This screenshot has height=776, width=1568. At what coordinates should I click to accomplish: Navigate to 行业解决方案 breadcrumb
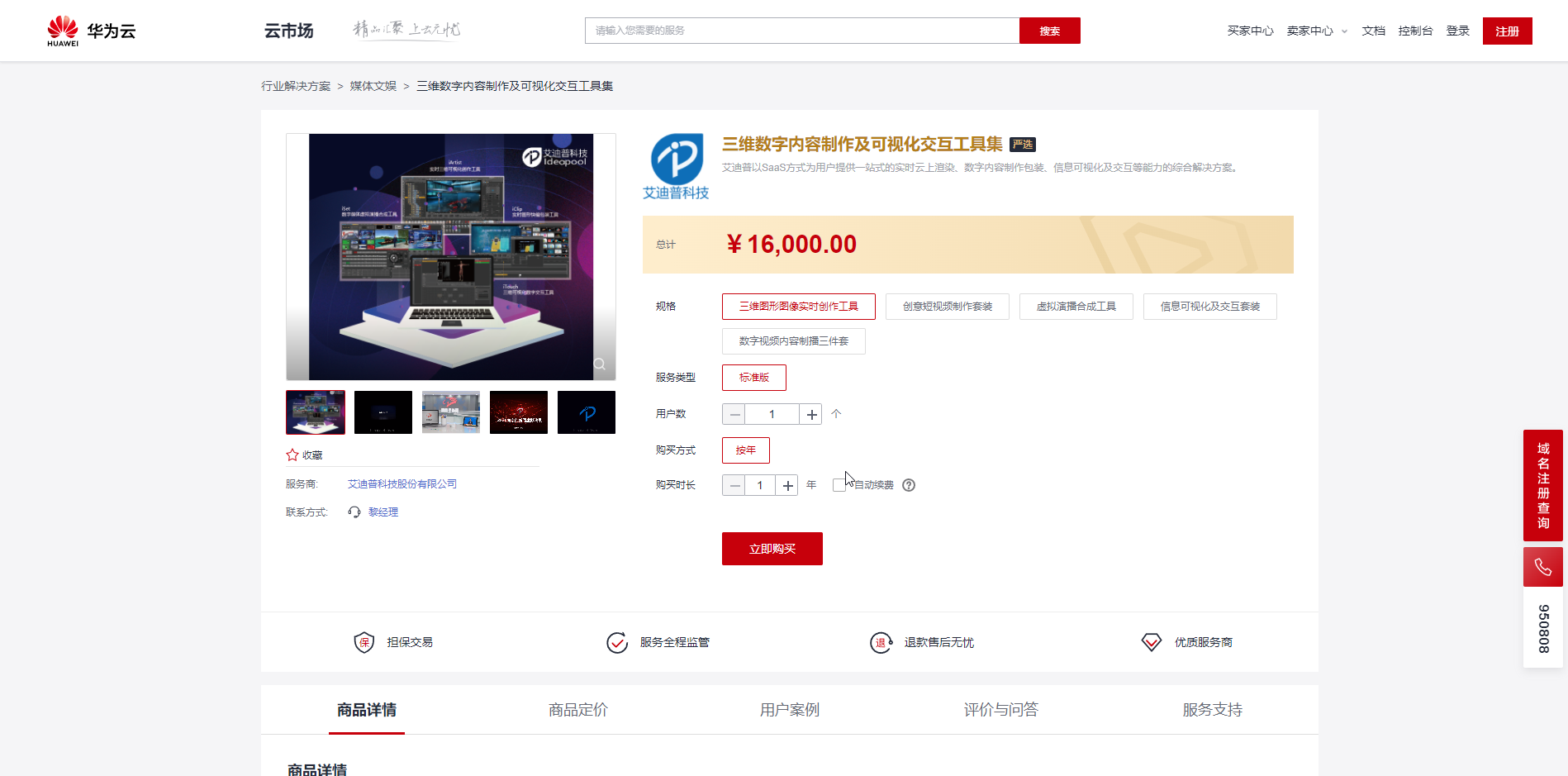click(296, 86)
